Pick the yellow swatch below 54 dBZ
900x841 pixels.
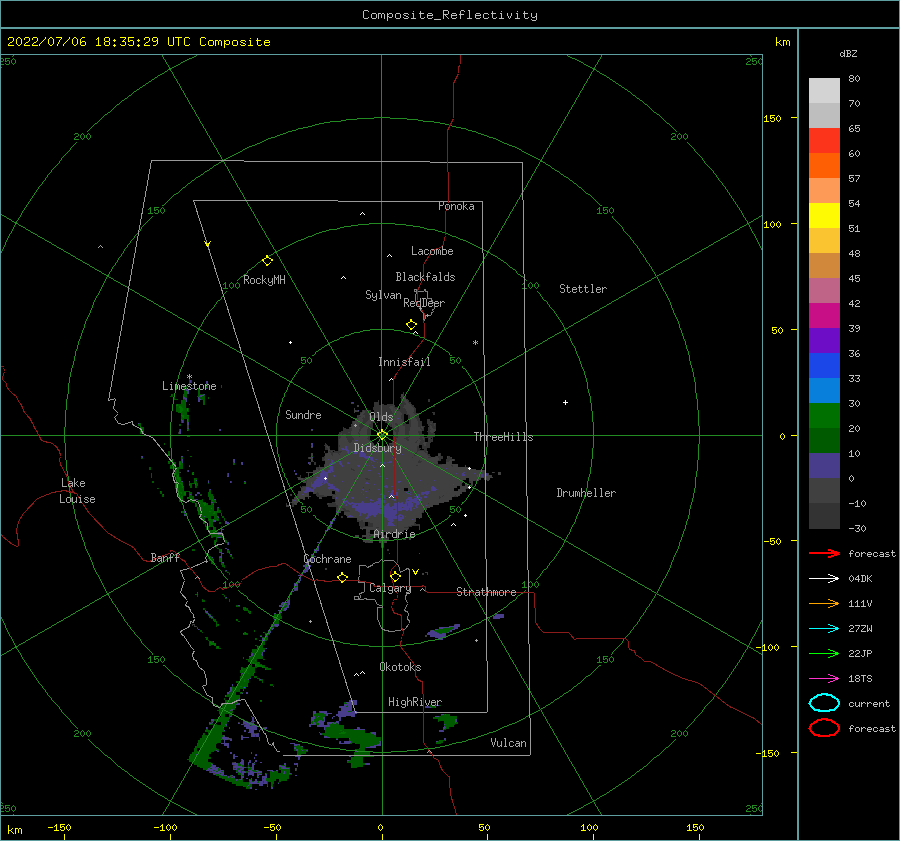pos(824,216)
